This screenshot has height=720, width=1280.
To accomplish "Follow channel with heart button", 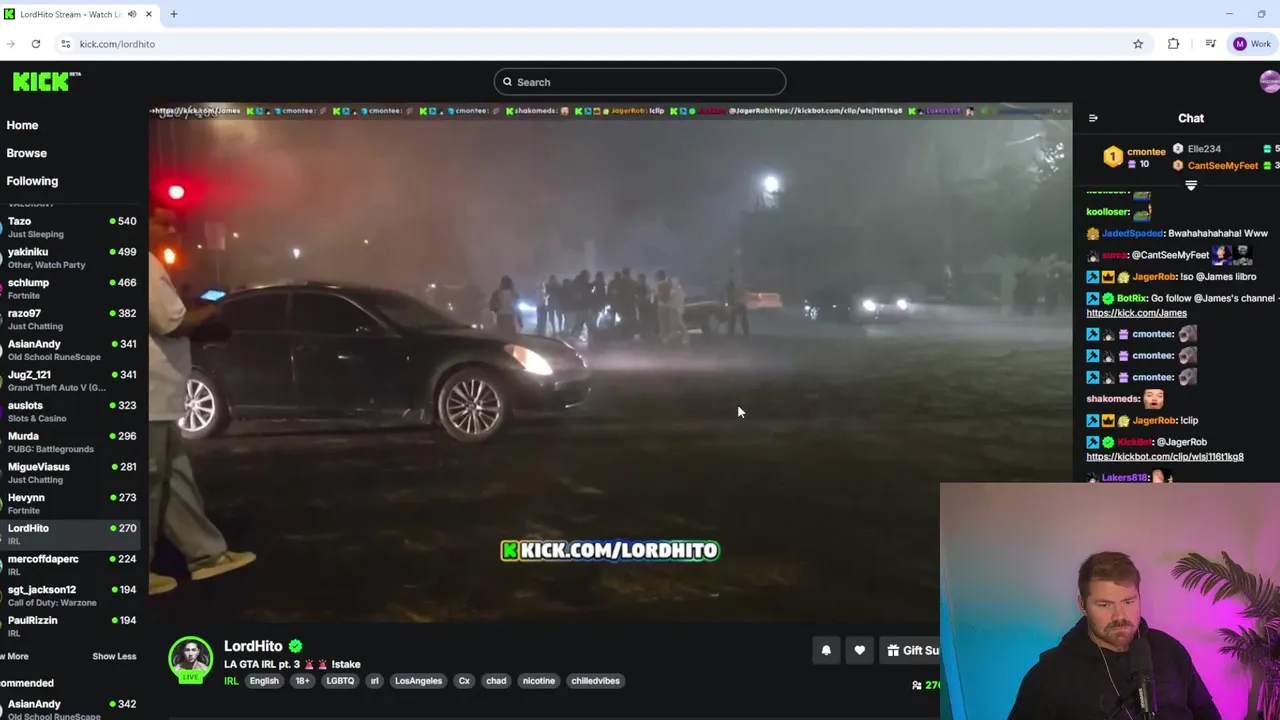I will [860, 651].
